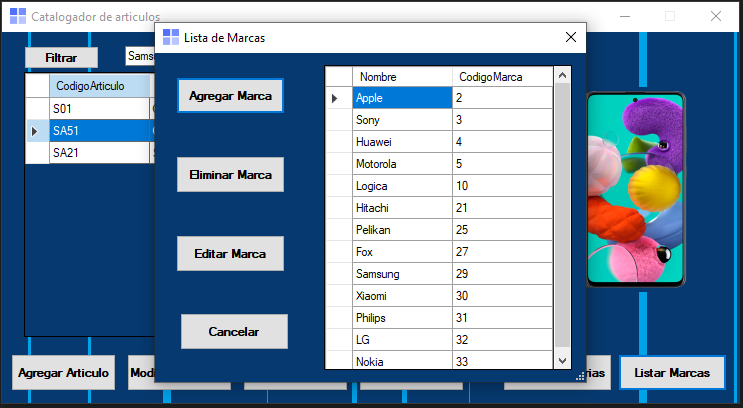The image size is (743, 408).
Task: Choose the Motorola brand row
Action: [x=402, y=164]
